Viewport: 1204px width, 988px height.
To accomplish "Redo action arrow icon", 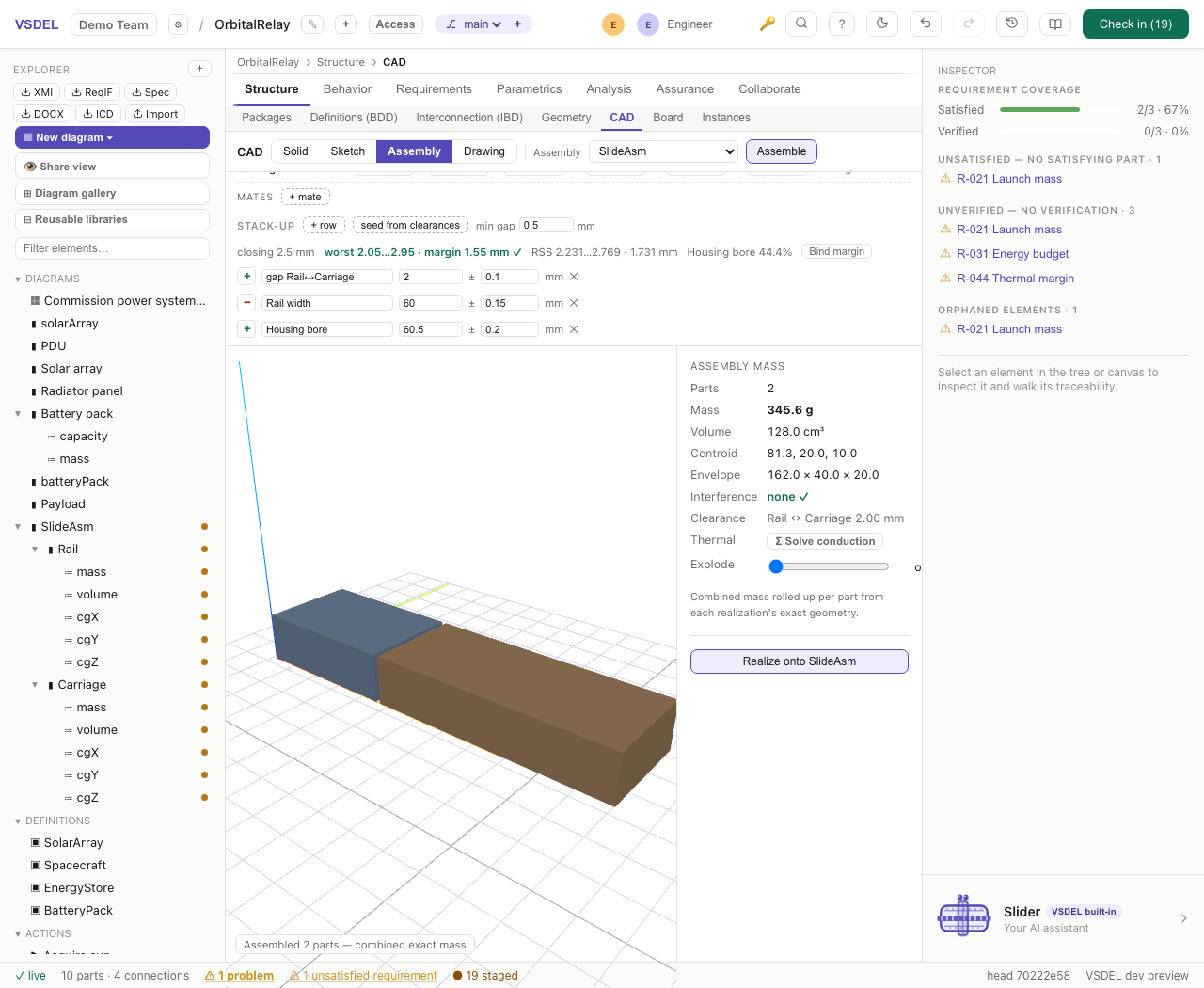I will click(x=969, y=24).
